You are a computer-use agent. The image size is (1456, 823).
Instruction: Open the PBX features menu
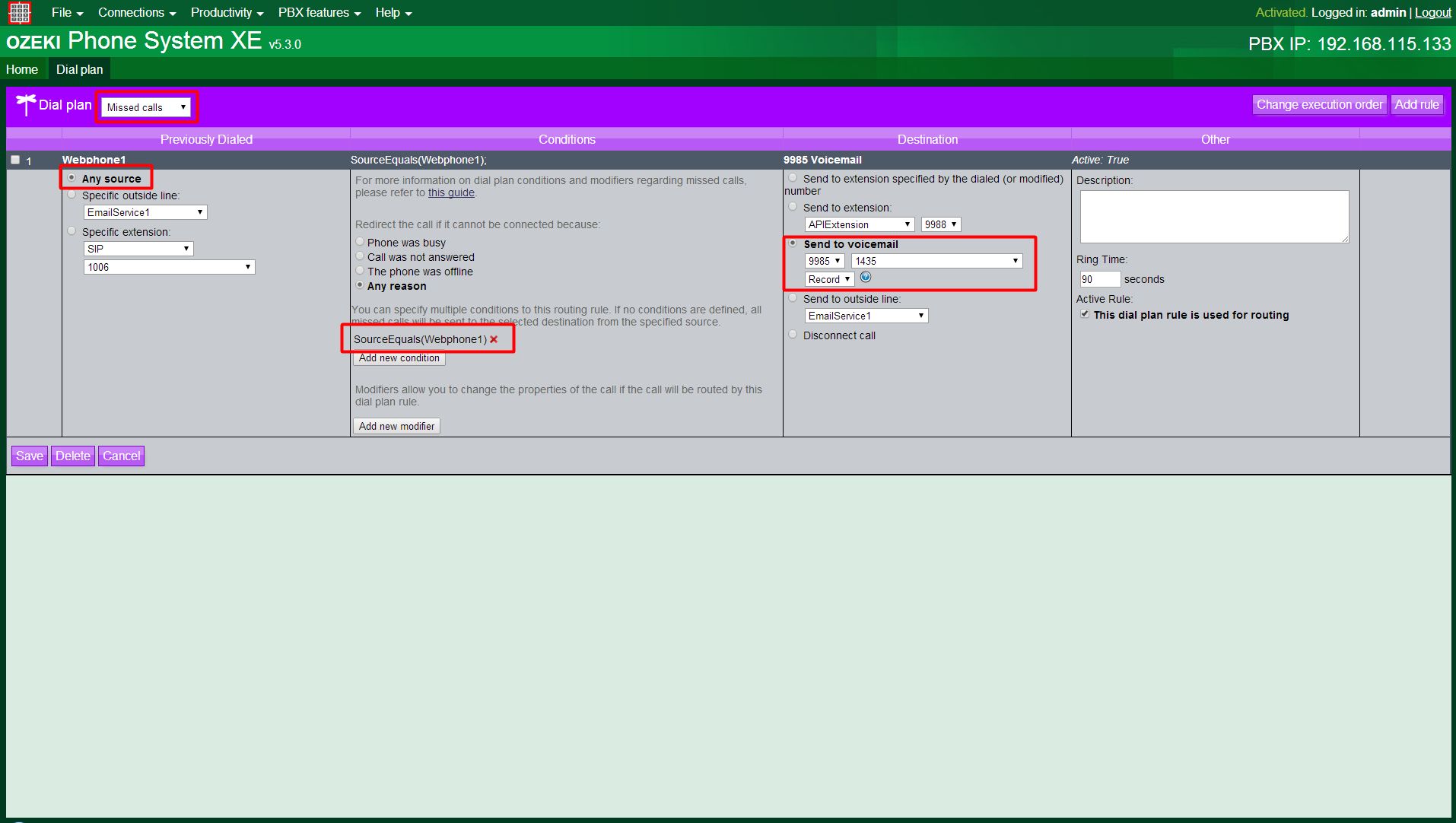coord(319,13)
